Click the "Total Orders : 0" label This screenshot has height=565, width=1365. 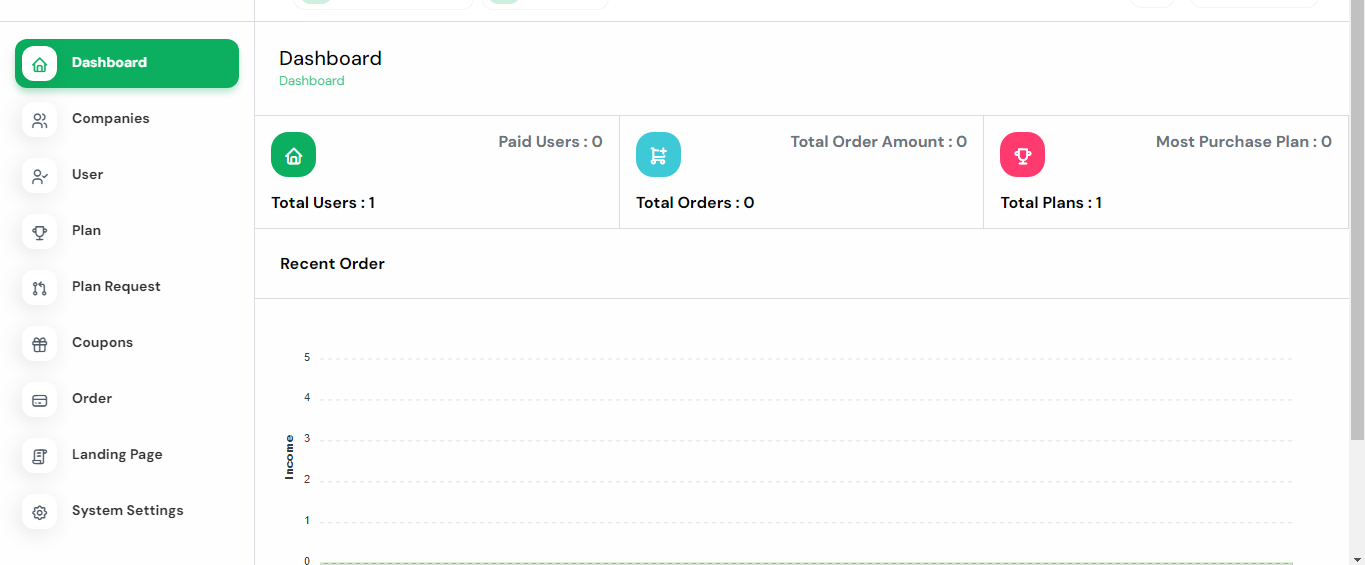point(695,203)
